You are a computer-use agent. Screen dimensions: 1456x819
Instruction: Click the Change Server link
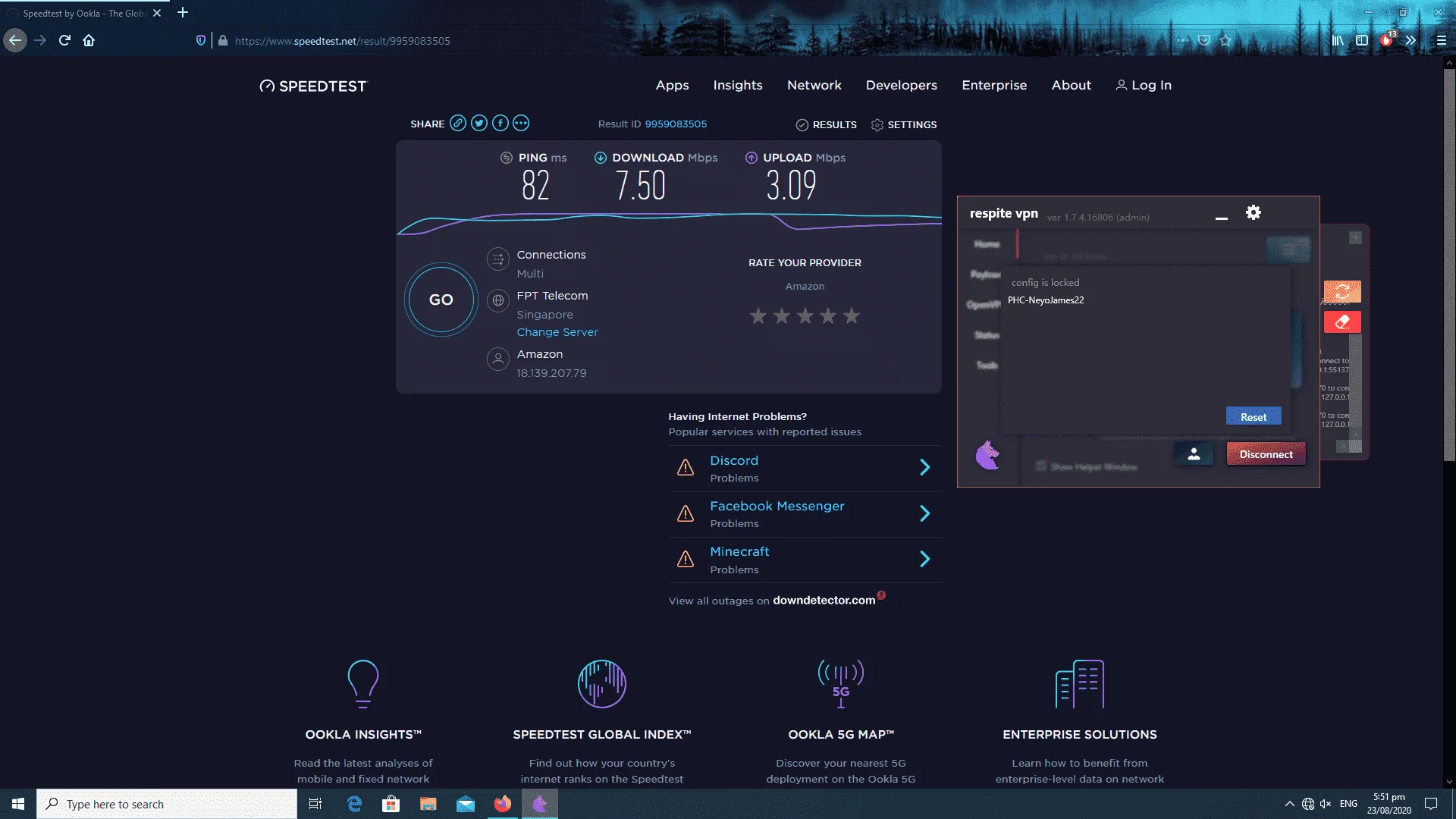[557, 332]
